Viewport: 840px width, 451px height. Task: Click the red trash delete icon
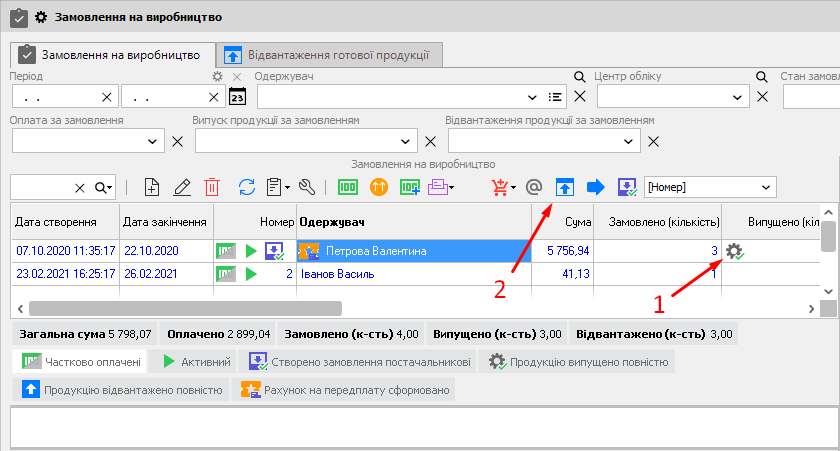tap(212, 187)
